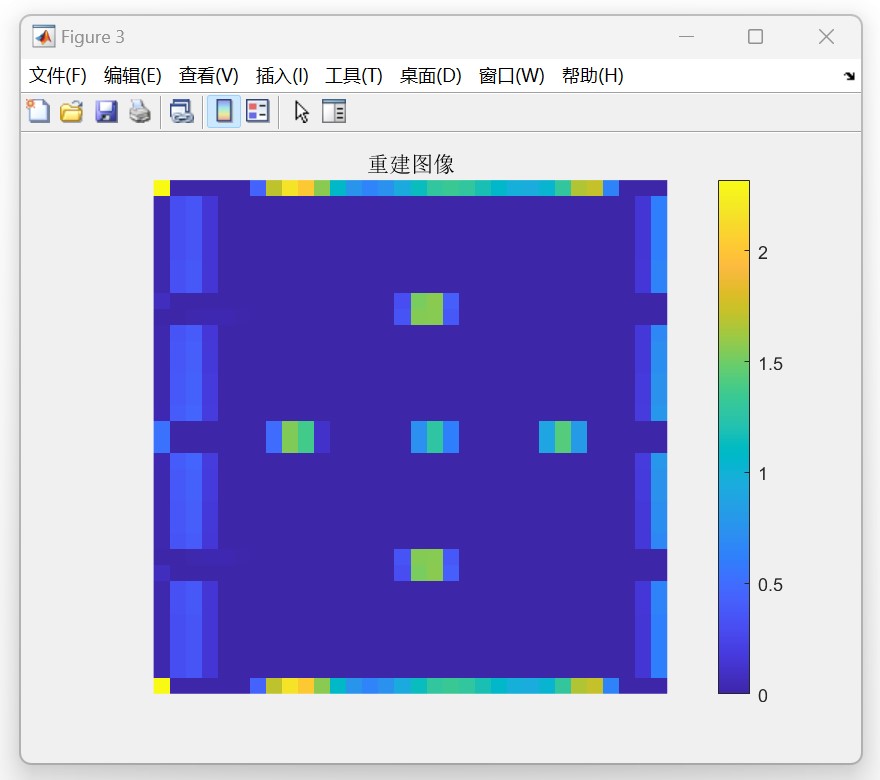This screenshot has width=880, height=780.
Task: Dock the figure using the corner arrow
Action: click(849, 76)
